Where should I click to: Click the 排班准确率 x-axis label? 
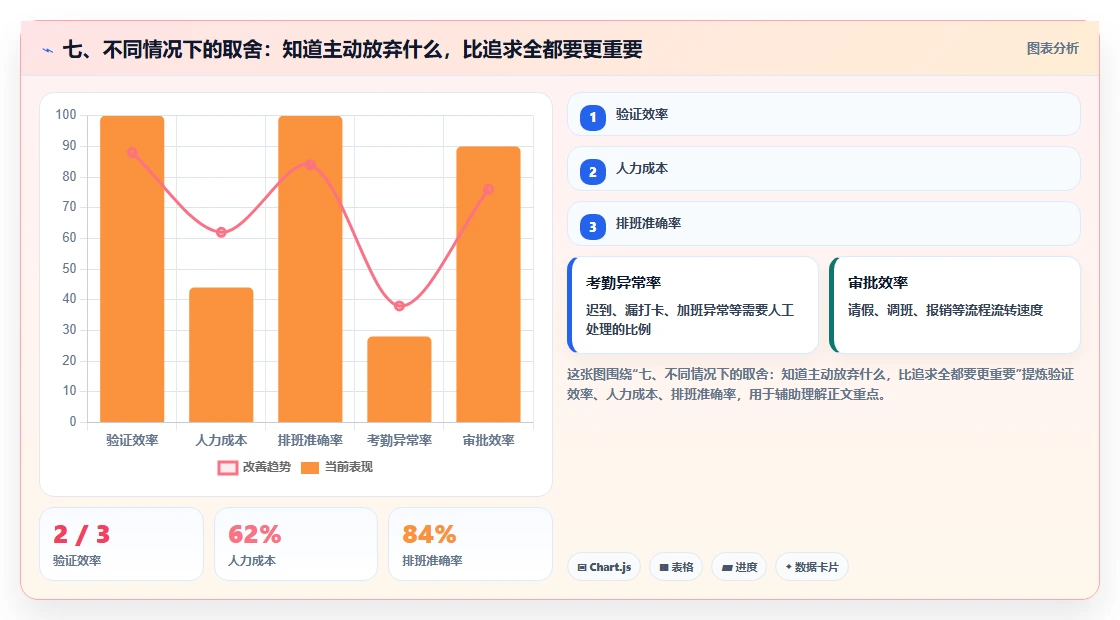click(310, 441)
